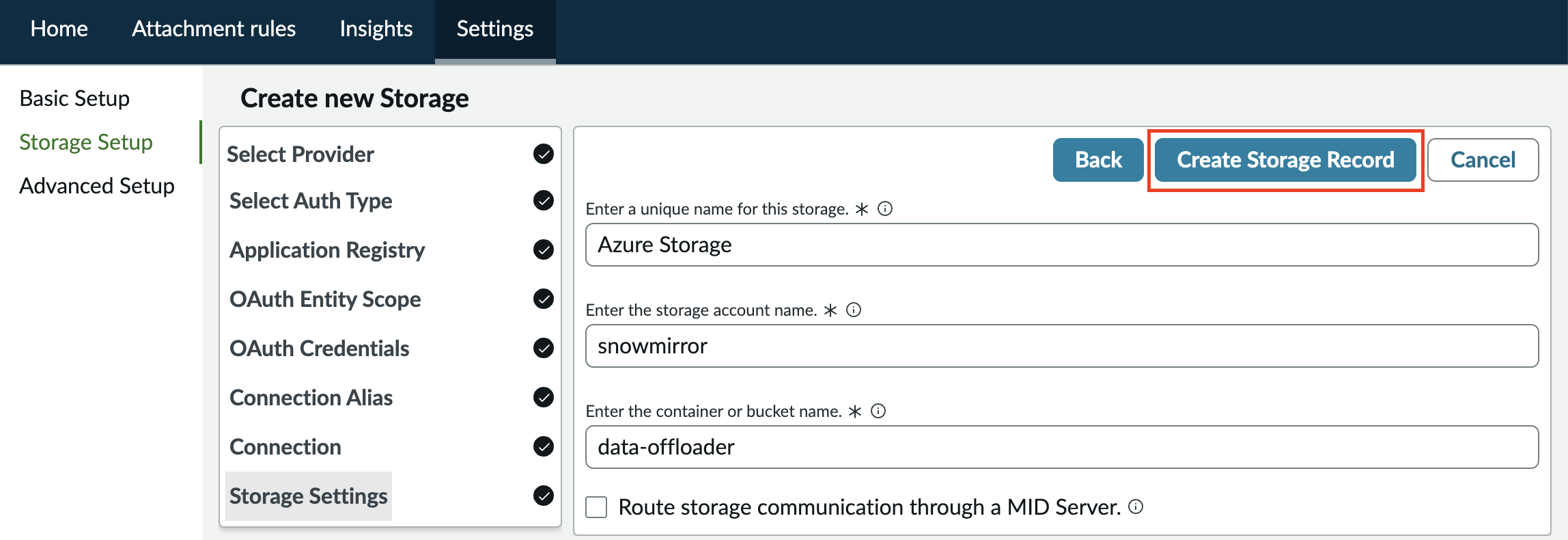
Task: Go to the Application Registry step
Action: click(x=327, y=250)
